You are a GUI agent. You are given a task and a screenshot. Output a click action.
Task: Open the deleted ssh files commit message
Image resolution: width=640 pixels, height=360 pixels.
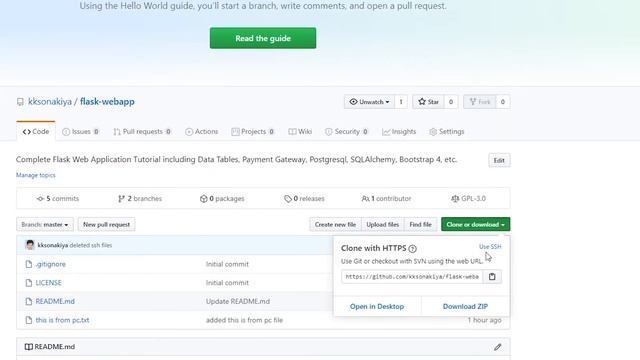pos(91,245)
